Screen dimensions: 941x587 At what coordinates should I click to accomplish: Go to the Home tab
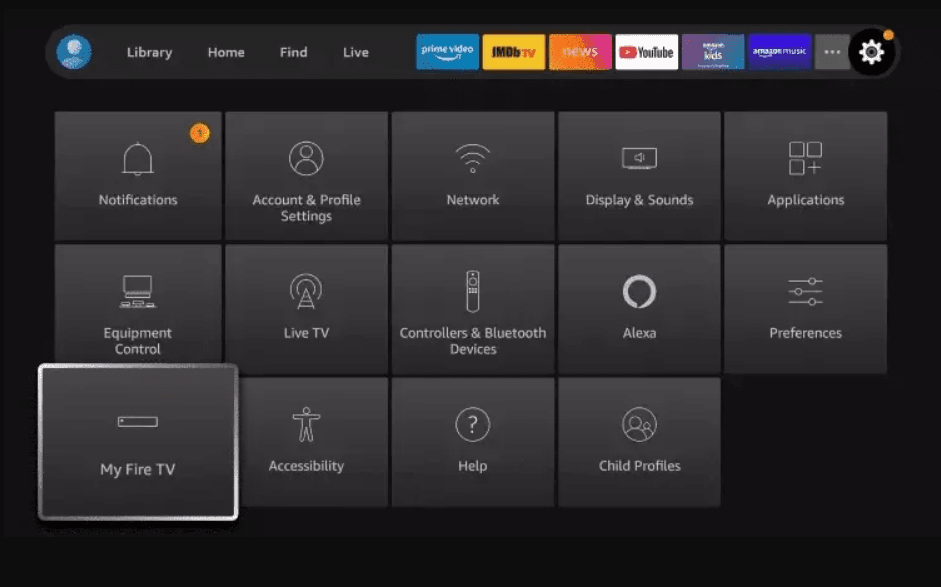point(226,52)
